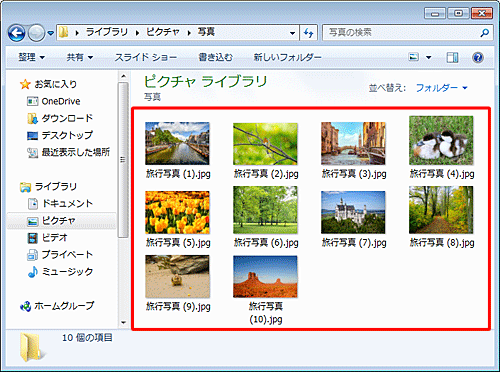This screenshot has height=372, width=500.
Task: Click the ミュージック library icon
Action: (x=33, y=272)
